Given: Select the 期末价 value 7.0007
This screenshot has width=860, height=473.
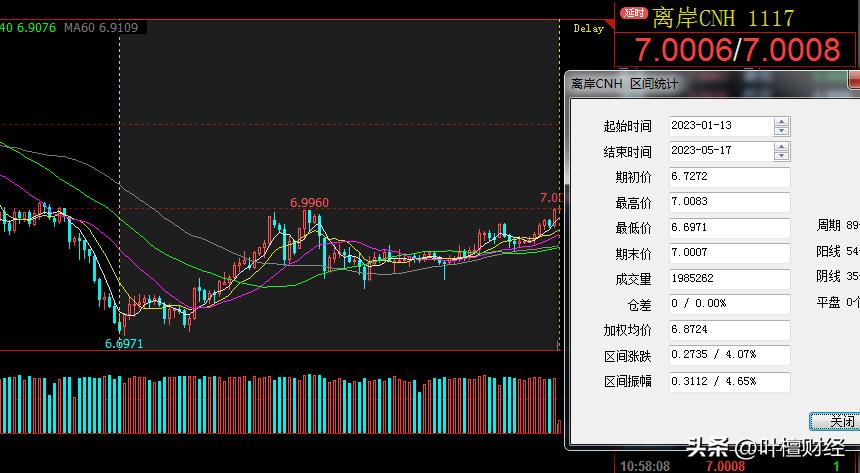Looking at the screenshot, I should 729,253.
